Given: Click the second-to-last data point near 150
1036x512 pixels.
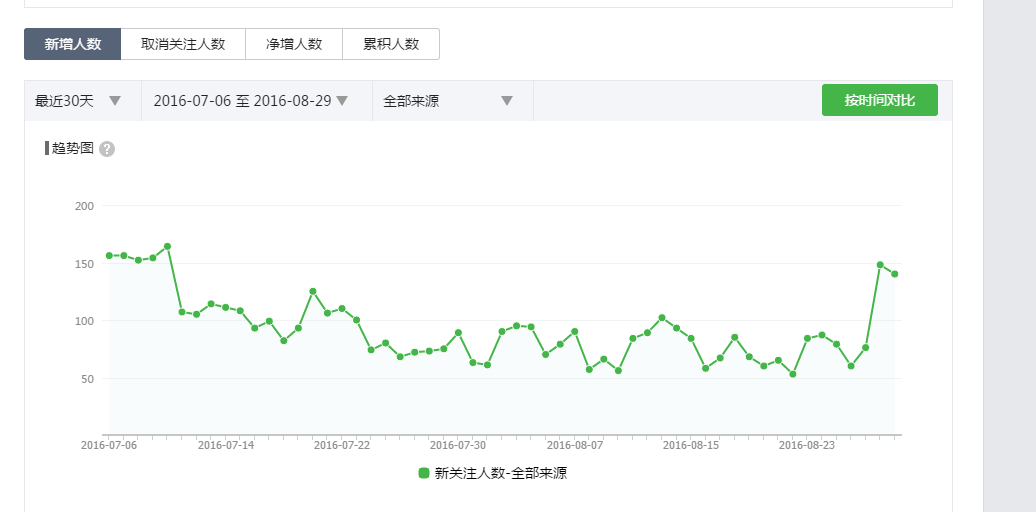Looking at the screenshot, I should (x=880, y=265).
